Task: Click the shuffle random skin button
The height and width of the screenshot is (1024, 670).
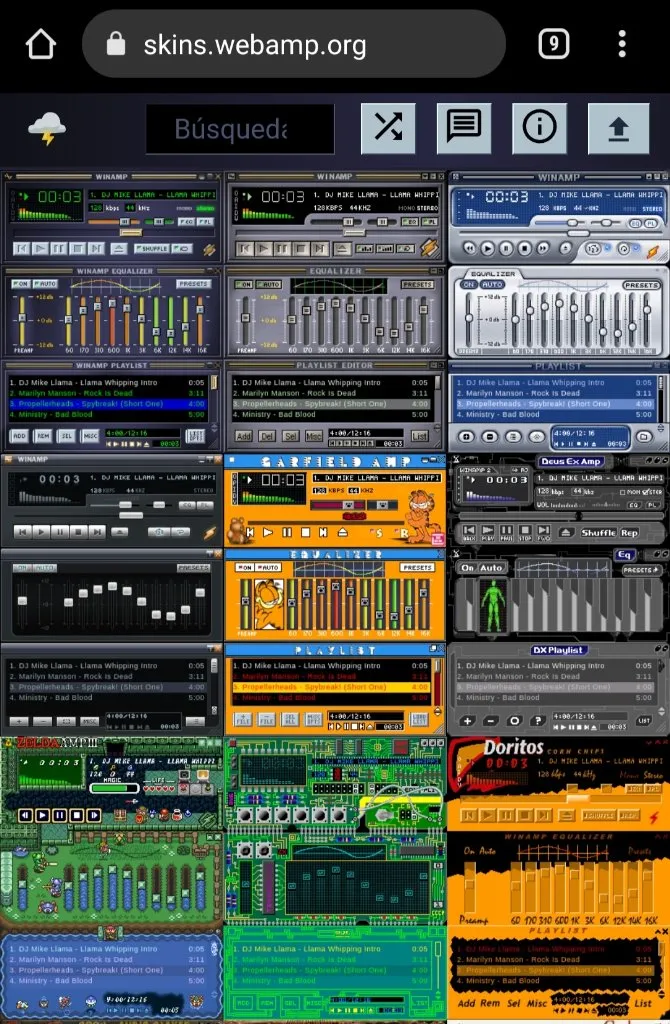Action: click(388, 129)
